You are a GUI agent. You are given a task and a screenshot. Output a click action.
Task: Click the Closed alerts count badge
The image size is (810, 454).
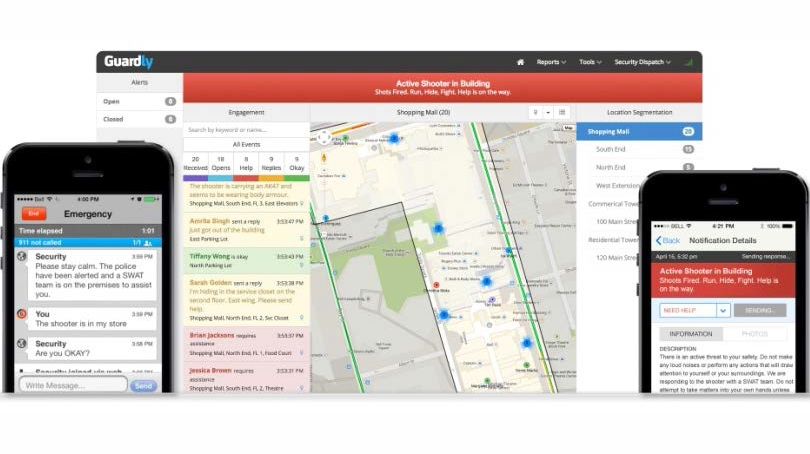170,119
